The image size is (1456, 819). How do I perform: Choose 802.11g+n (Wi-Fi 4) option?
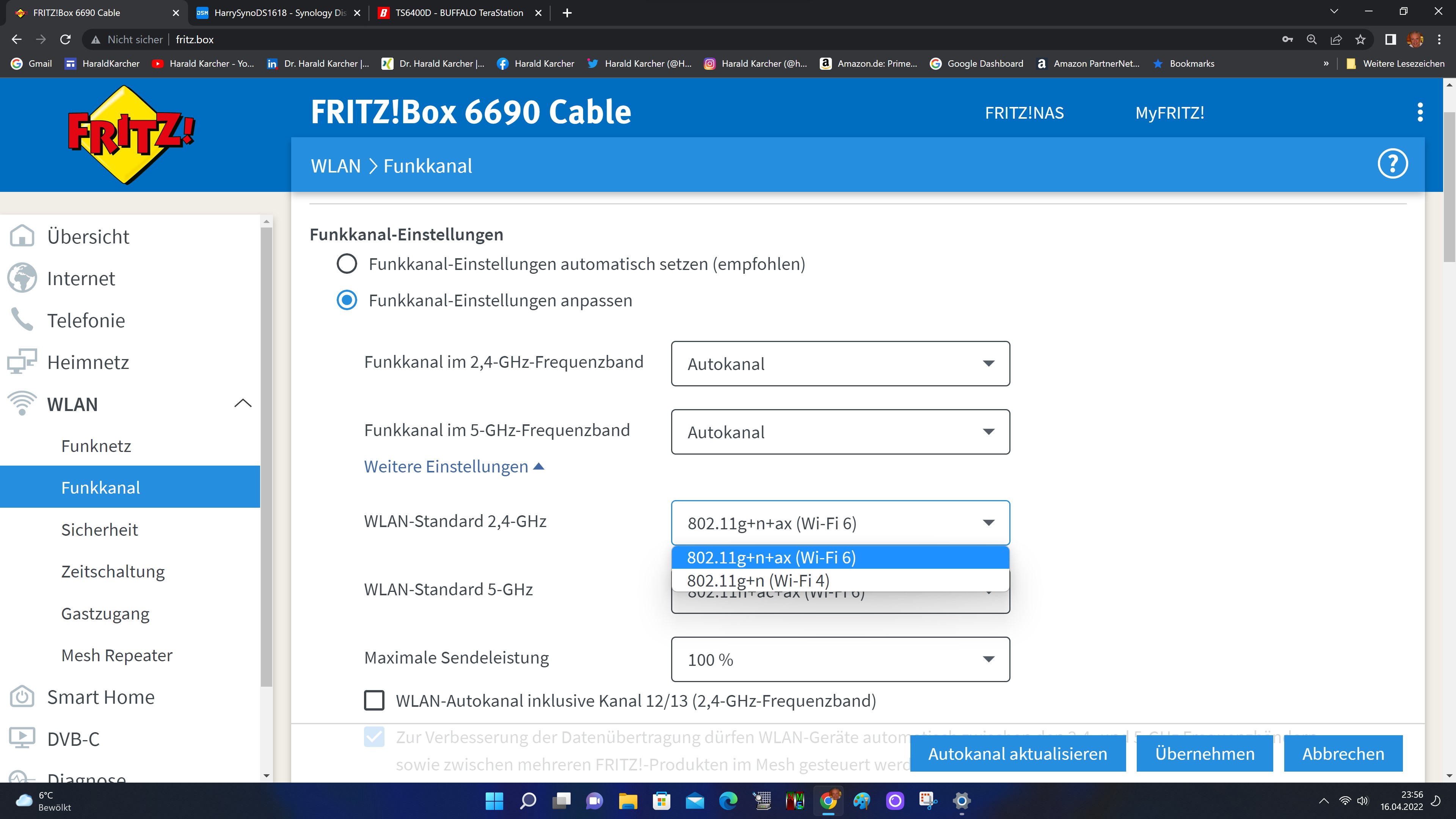[x=758, y=581]
